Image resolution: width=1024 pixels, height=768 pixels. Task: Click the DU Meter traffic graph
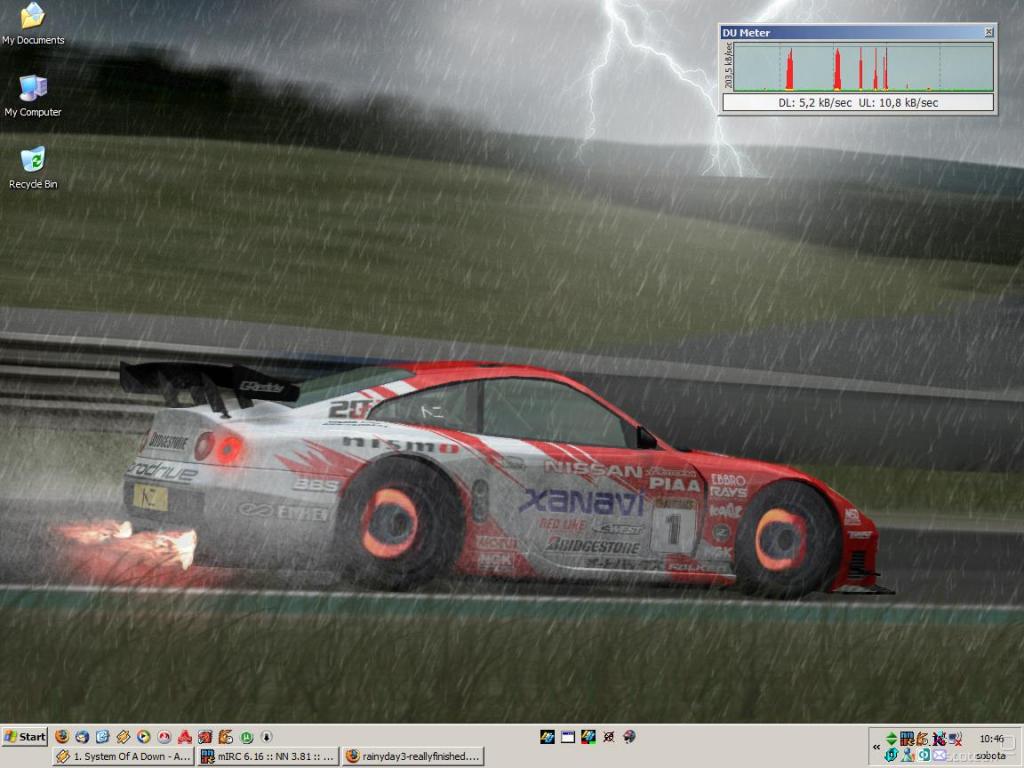point(863,67)
